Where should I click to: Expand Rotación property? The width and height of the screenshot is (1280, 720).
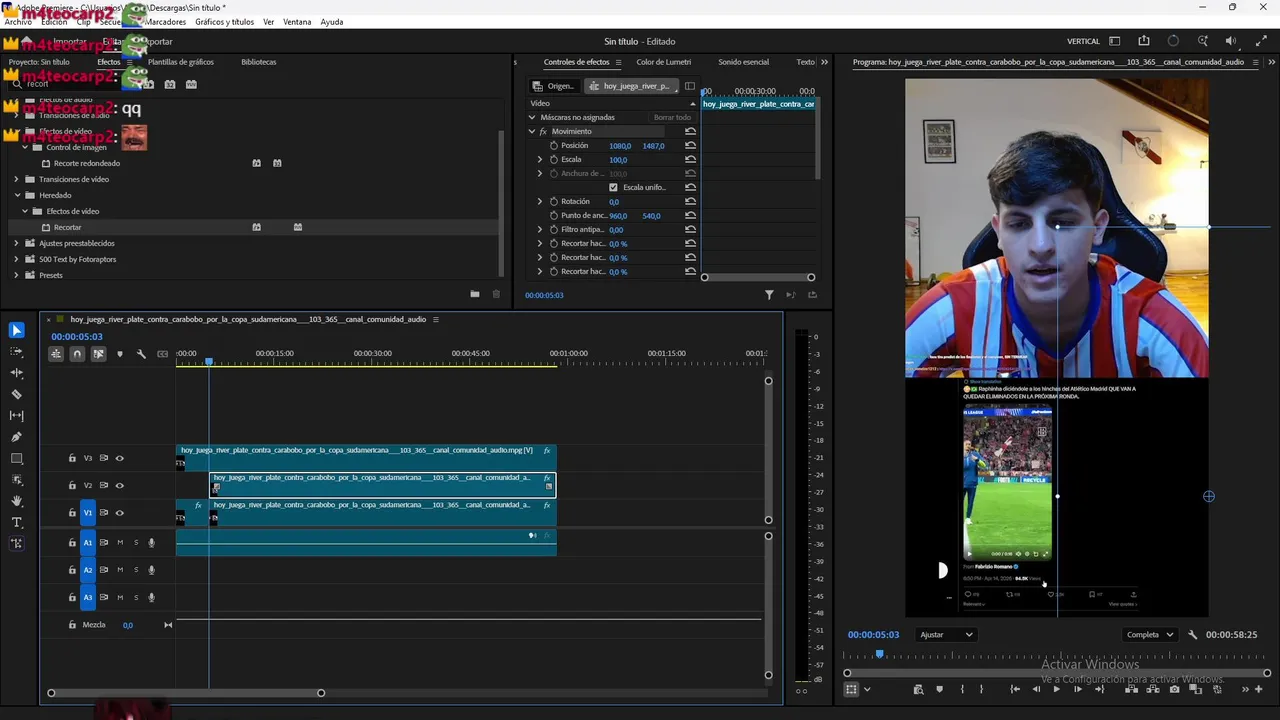[x=540, y=202]
